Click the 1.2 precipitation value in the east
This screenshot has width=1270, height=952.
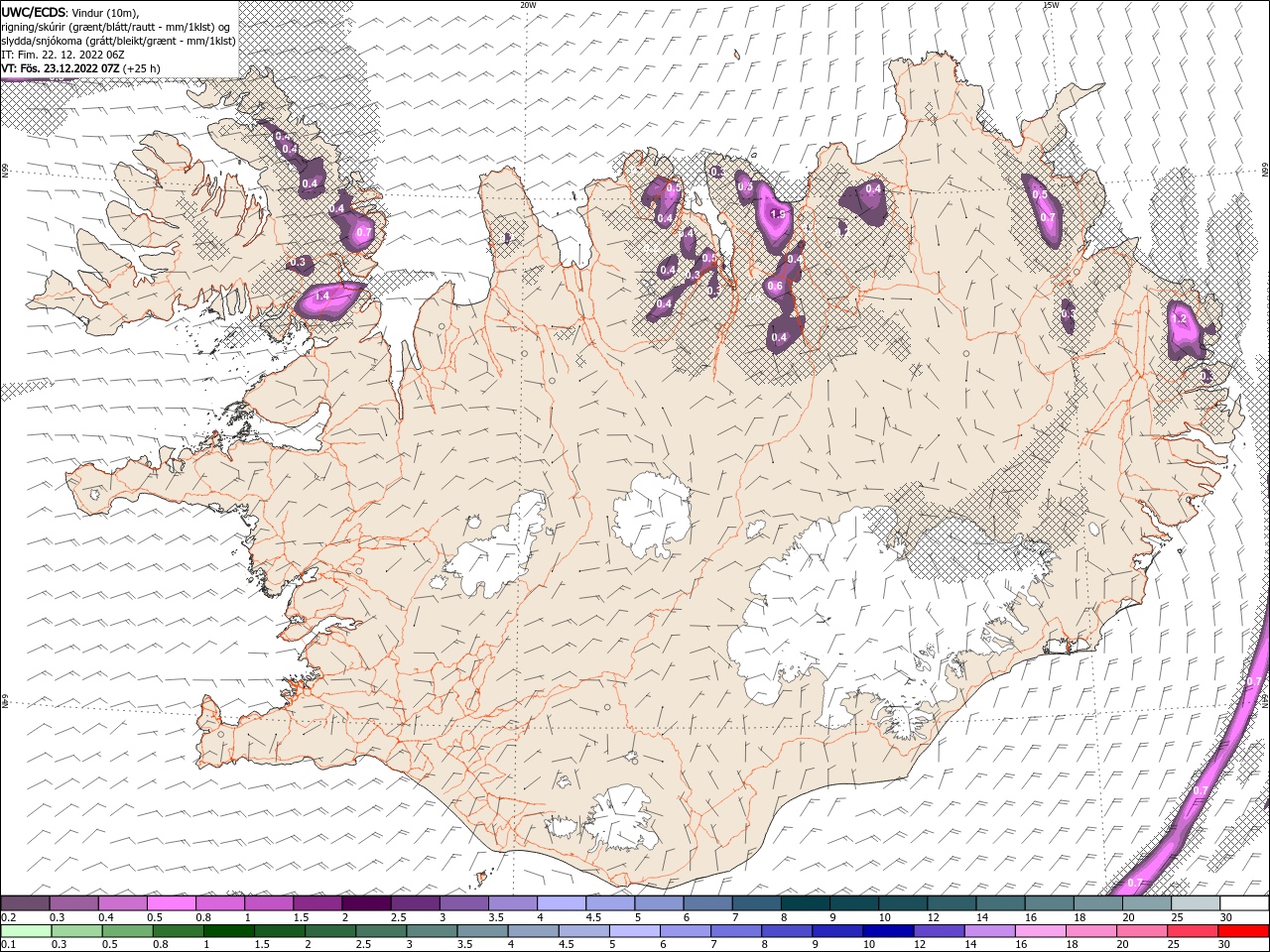point(1181,319)
